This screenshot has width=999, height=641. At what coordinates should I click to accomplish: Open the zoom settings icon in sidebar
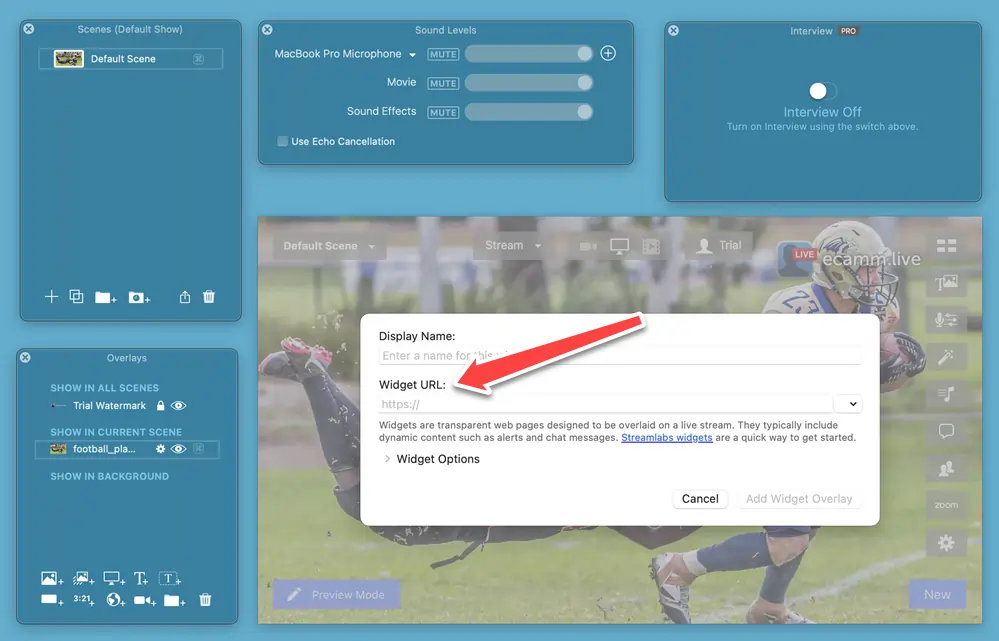coord(947,505)
